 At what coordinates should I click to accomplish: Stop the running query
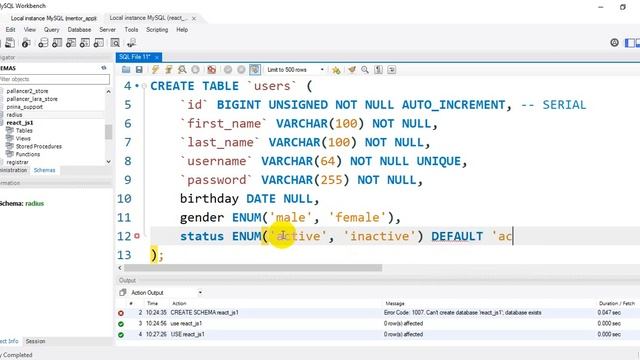point(196,70)
